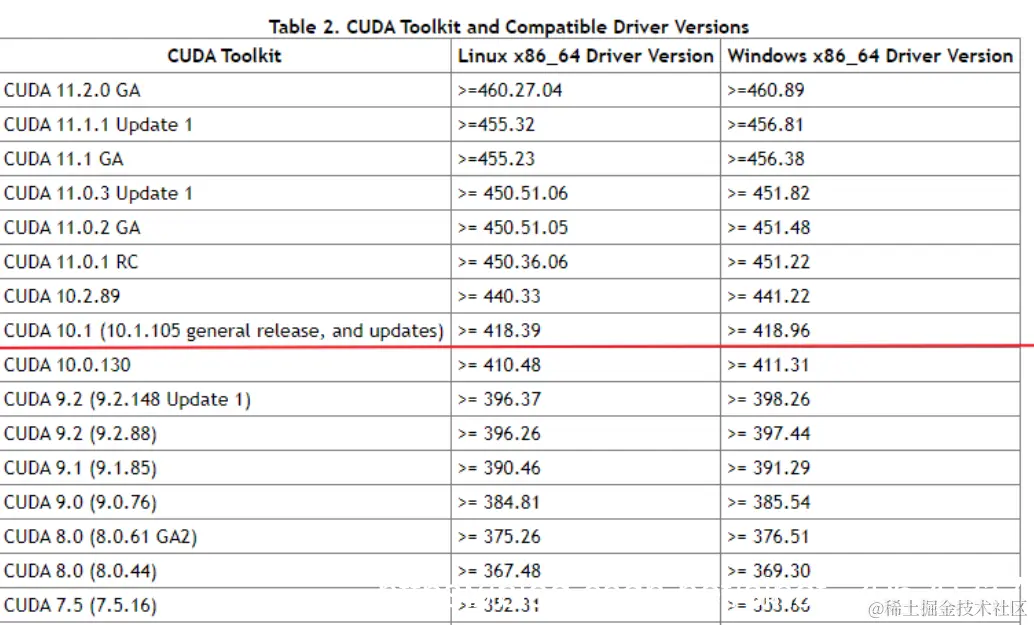This screenshot has height=625, width=1034.
Task: Select the '>= 450.51.05' value
Action: (x=512, y=227)
